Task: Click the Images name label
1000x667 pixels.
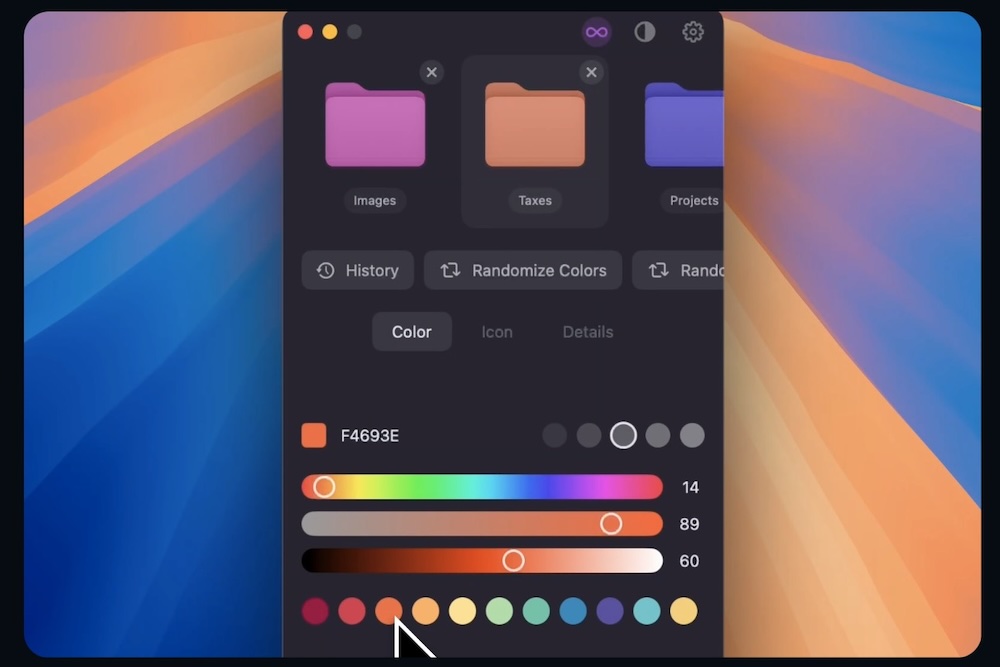Action: coord(374,200)
